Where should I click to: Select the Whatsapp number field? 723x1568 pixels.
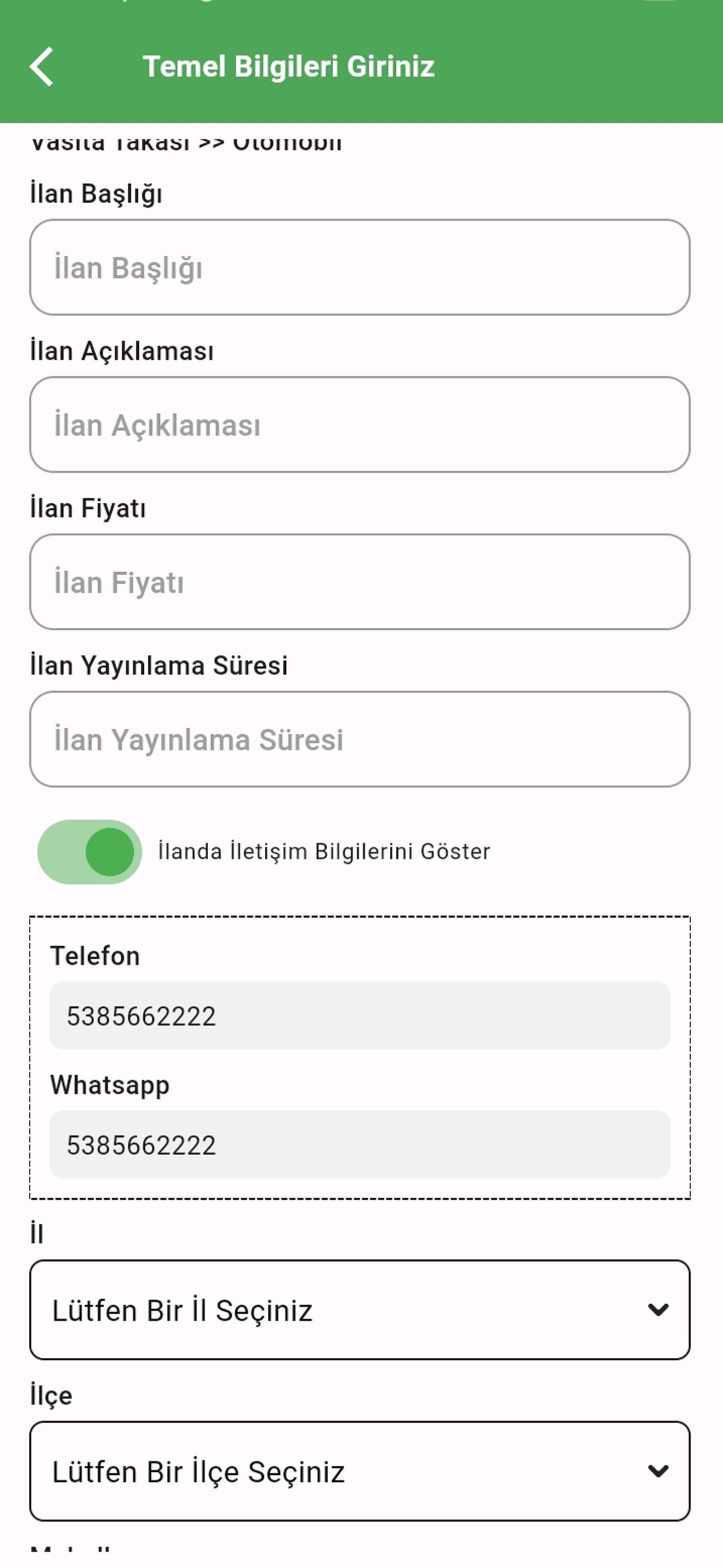pos(359,1144)
